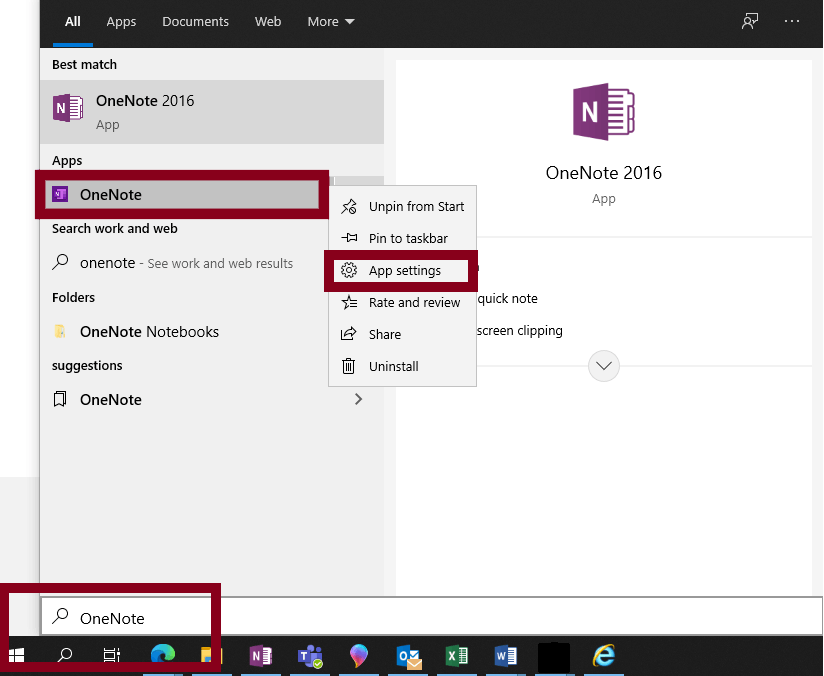Choose Uninstall from the context menu

(403, 366)
